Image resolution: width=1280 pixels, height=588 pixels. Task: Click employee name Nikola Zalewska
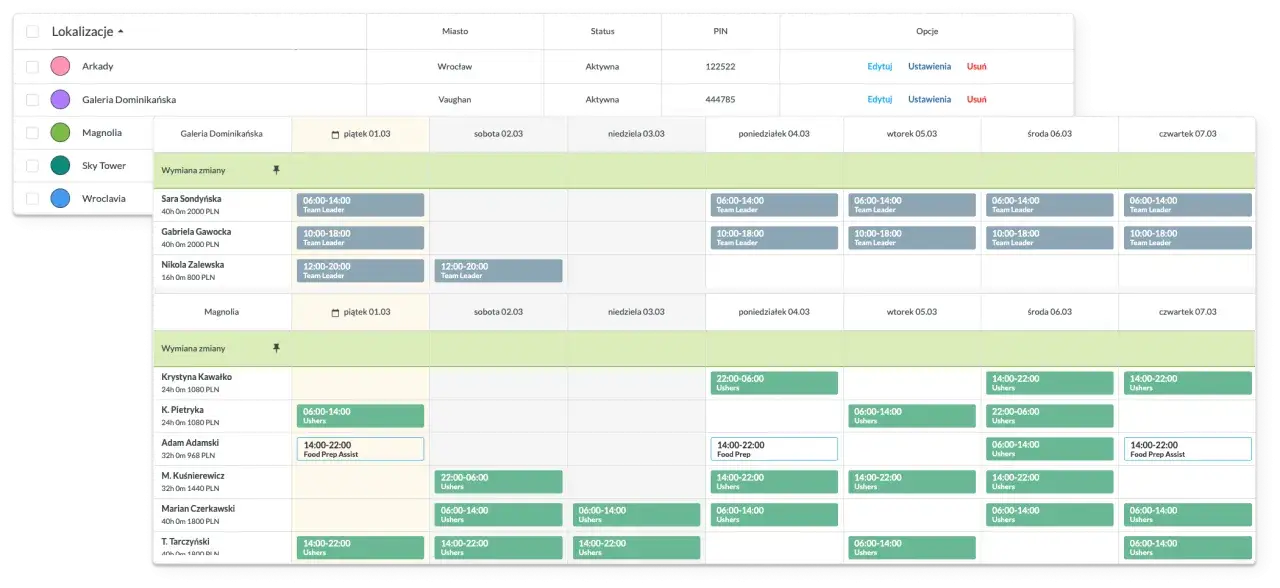coord(193,265)
